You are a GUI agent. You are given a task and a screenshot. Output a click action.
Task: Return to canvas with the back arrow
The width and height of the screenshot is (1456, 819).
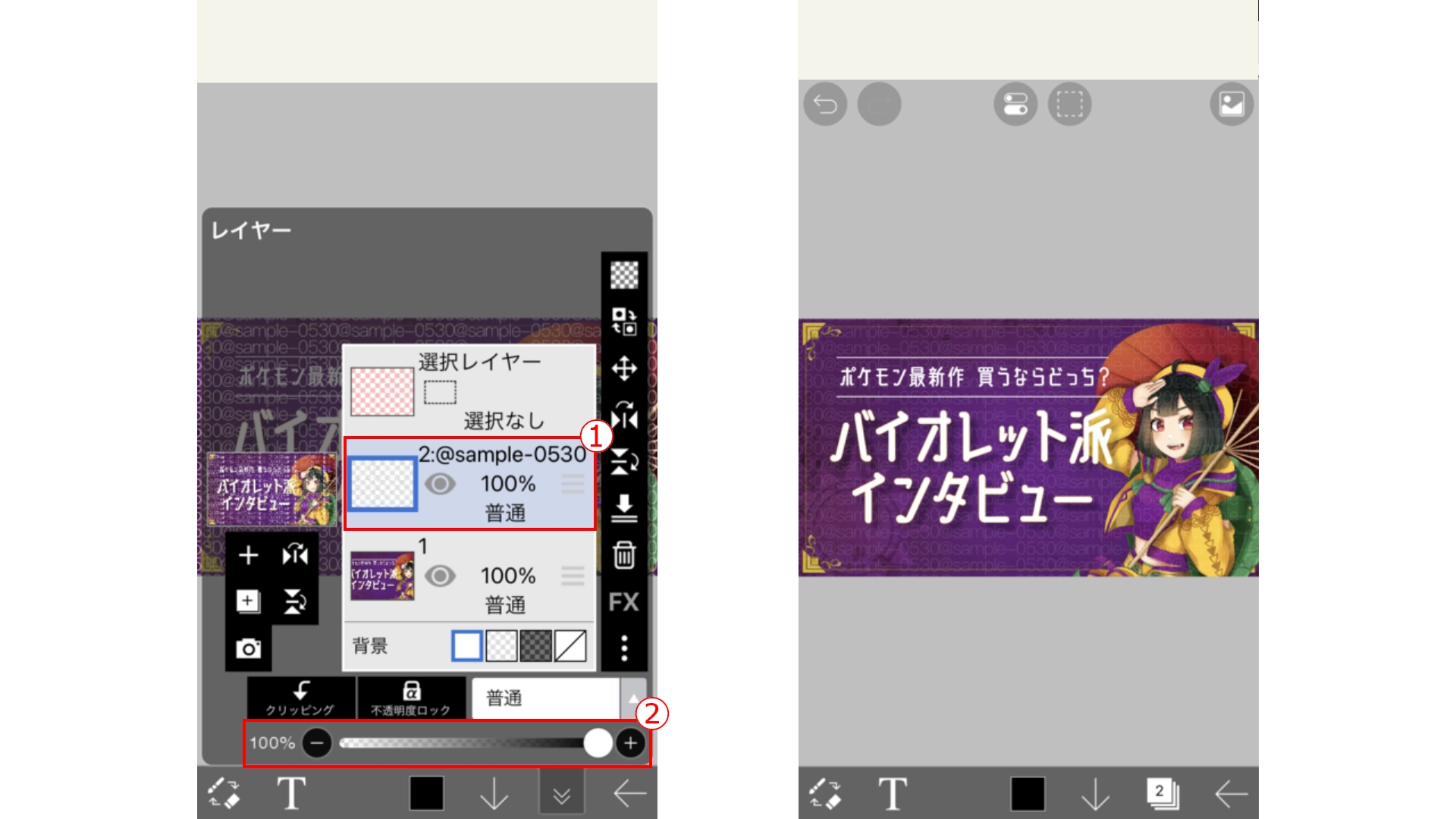(632, 793)
